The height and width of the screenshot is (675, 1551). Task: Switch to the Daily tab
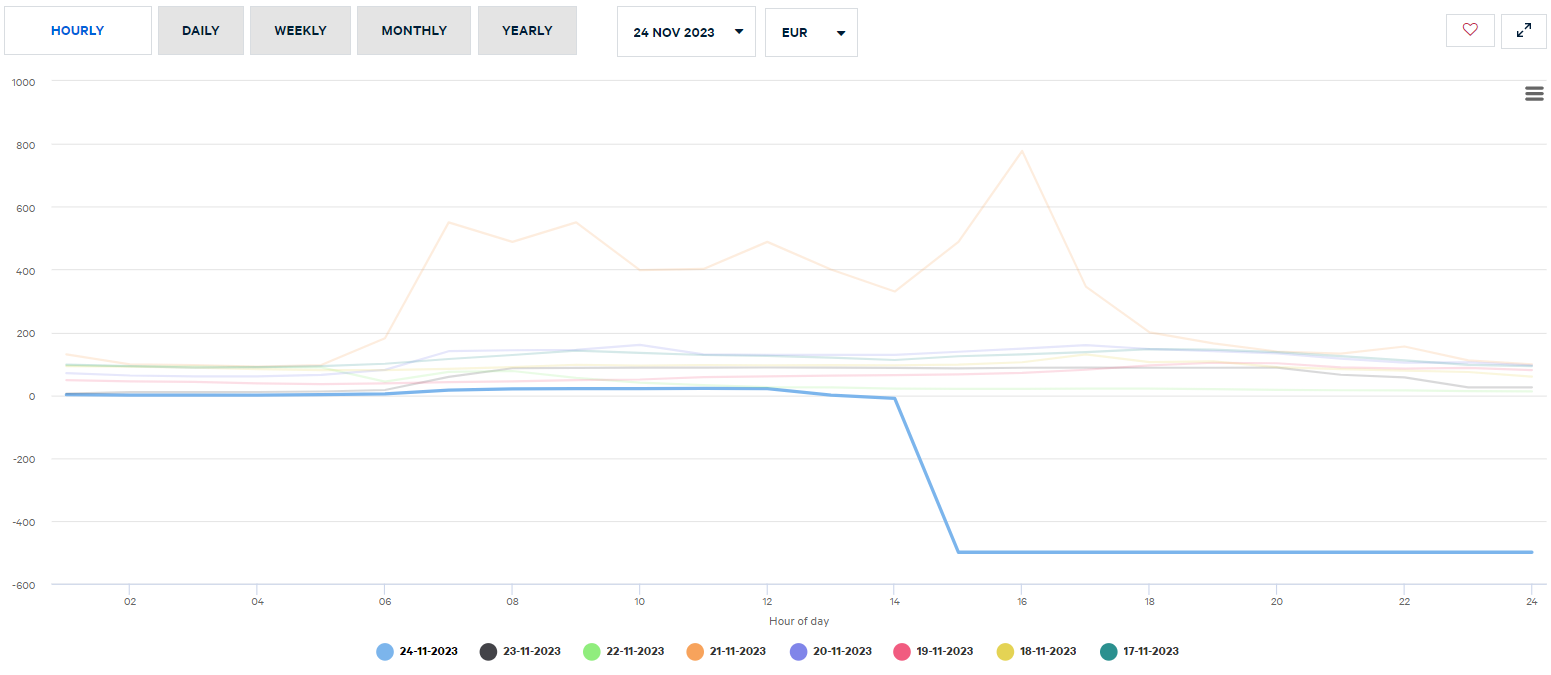200,31
